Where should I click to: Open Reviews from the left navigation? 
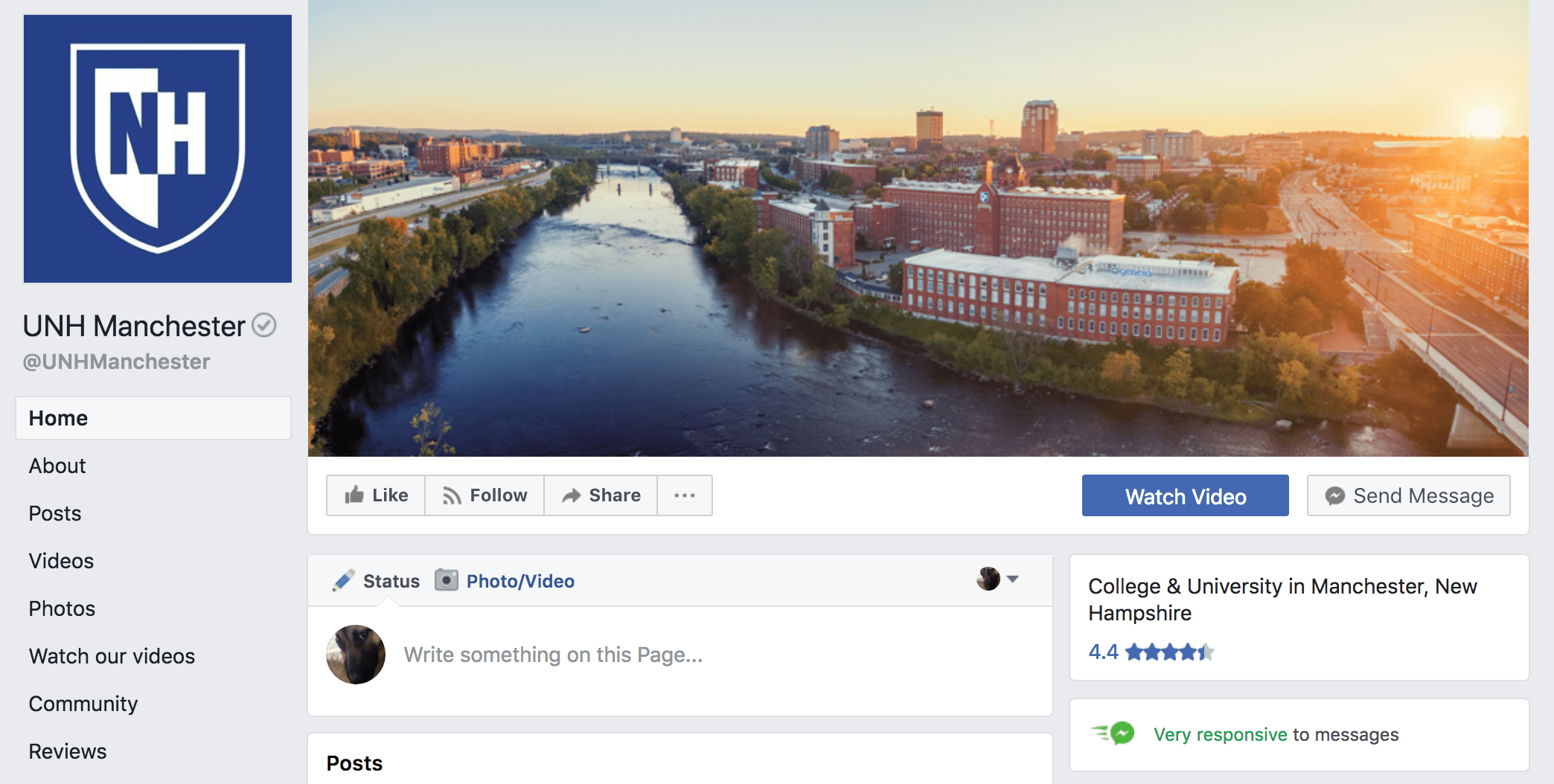[x=68, y=751]
